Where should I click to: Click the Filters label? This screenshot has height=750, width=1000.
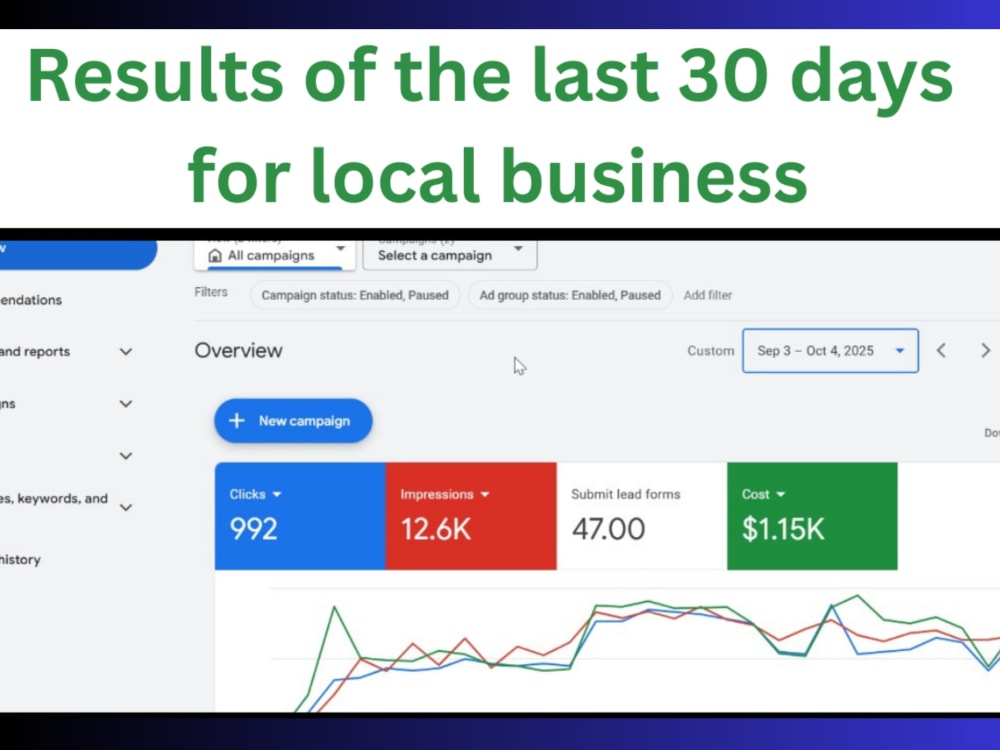211,292
